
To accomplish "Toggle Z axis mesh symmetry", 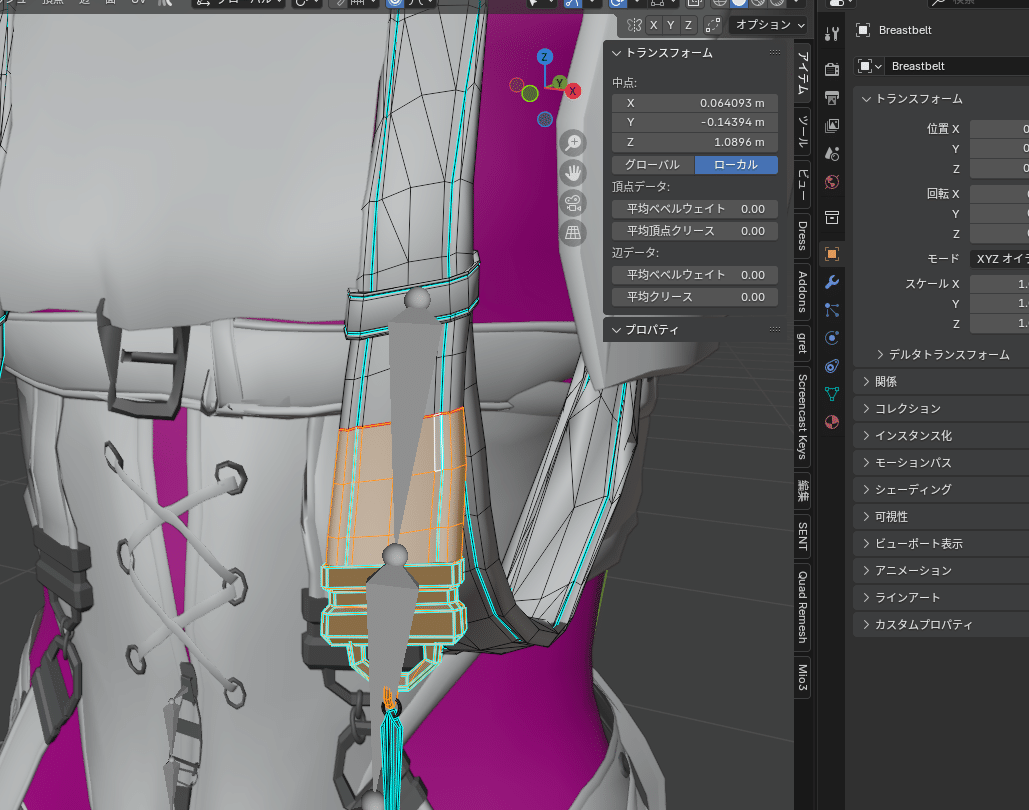I will point(688,25).
